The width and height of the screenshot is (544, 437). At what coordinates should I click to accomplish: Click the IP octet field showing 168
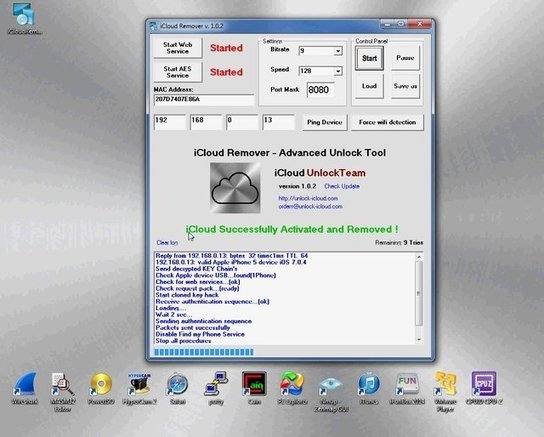tap(206, 122)
